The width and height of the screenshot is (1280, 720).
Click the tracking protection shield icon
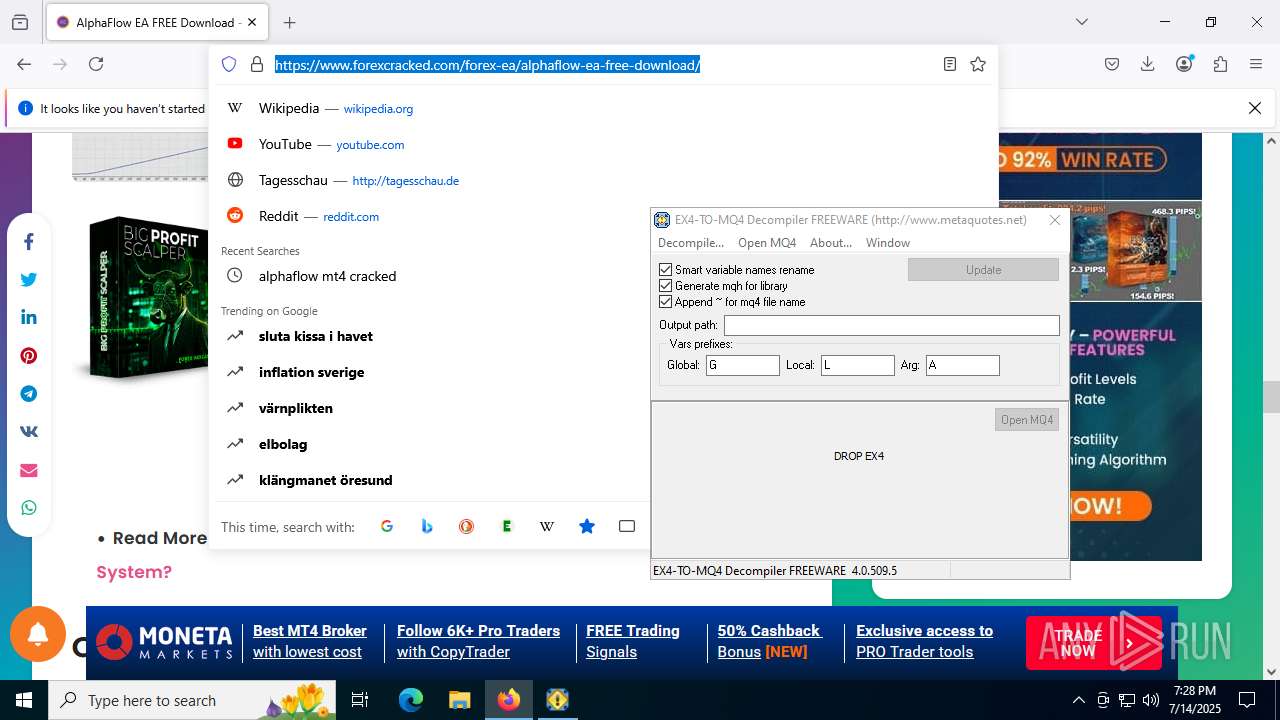pos(229,64)
